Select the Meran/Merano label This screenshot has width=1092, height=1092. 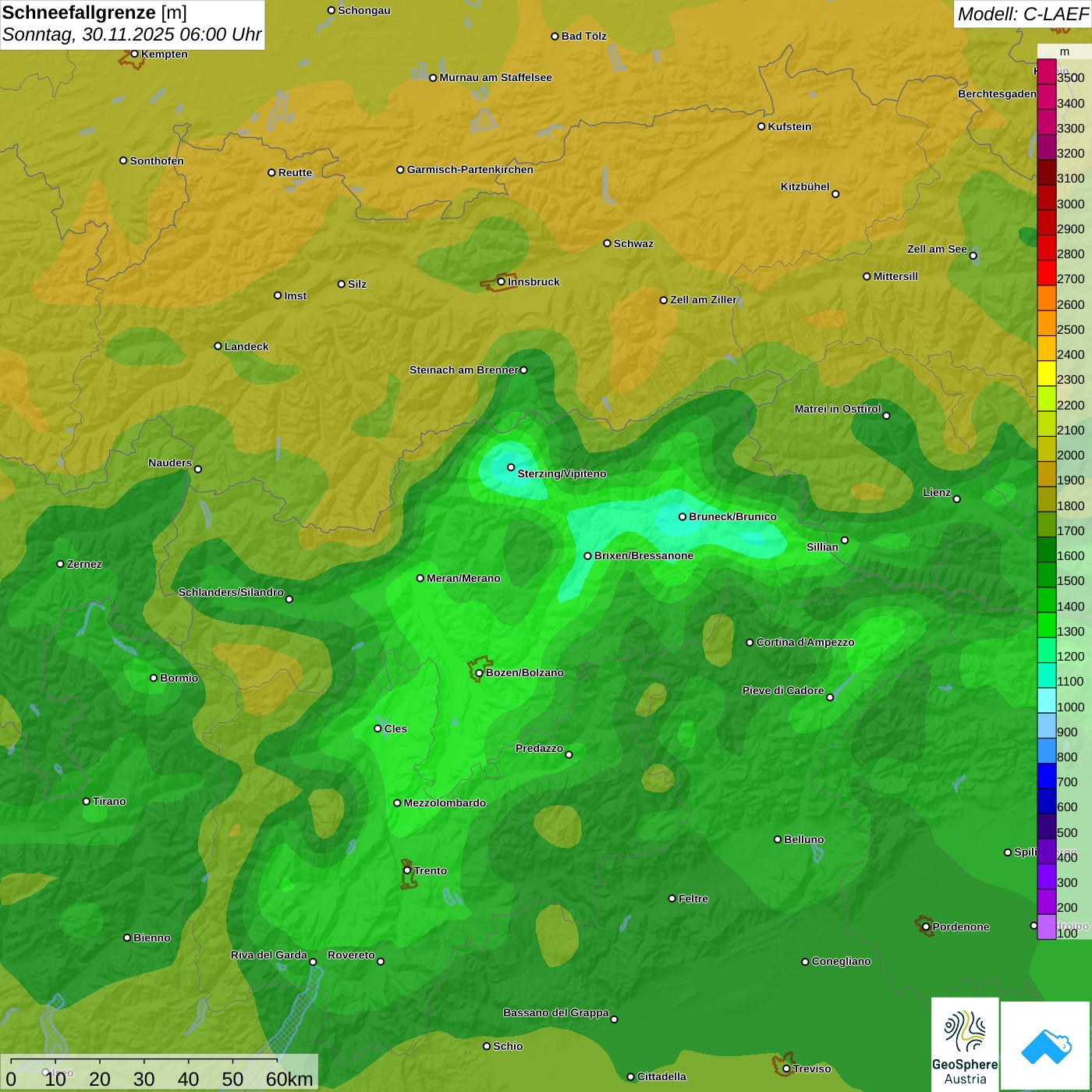463,578
